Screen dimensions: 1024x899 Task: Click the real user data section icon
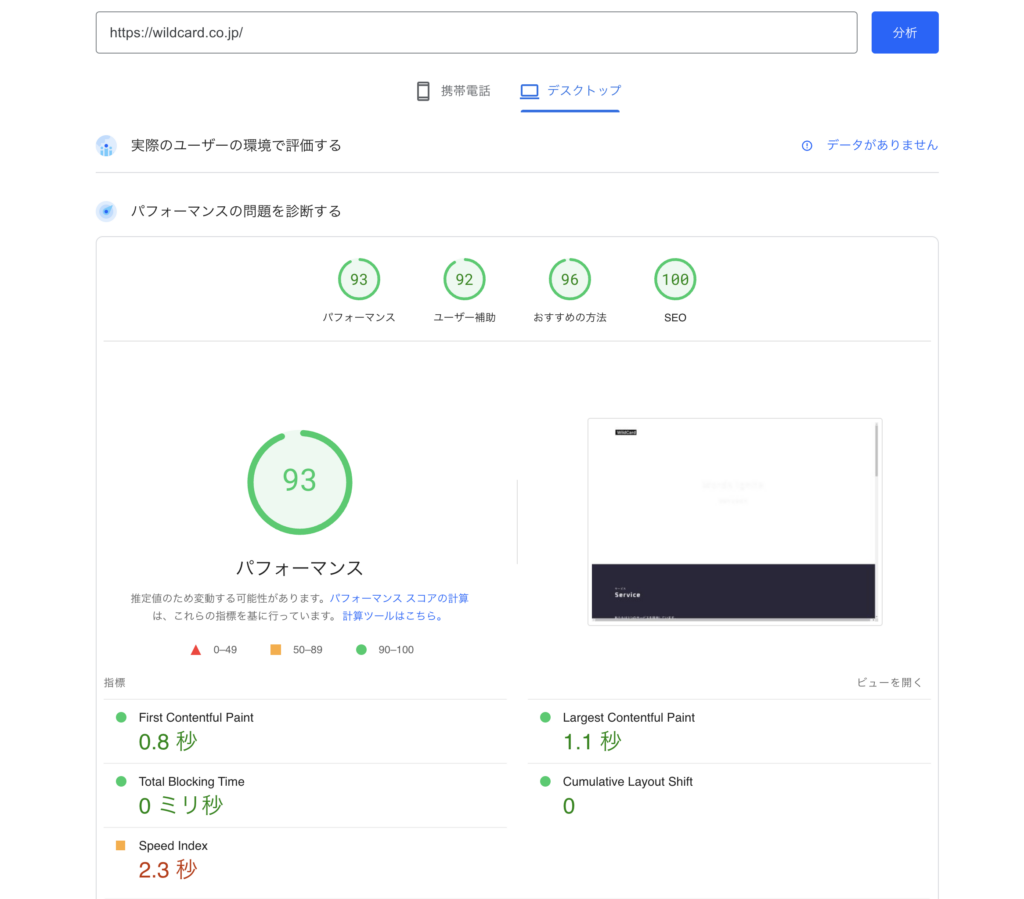[106, 146]
